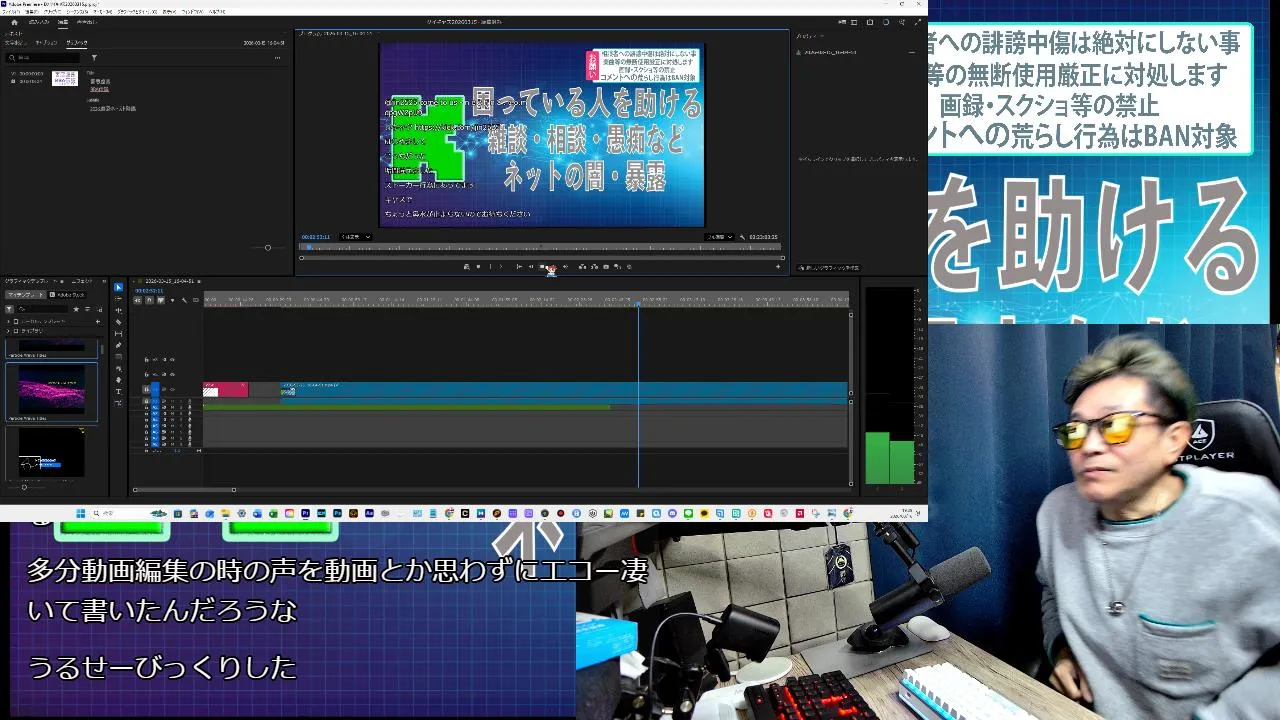
Task: Click Add Marker icon in timeline header
Action: click(172, 300)
